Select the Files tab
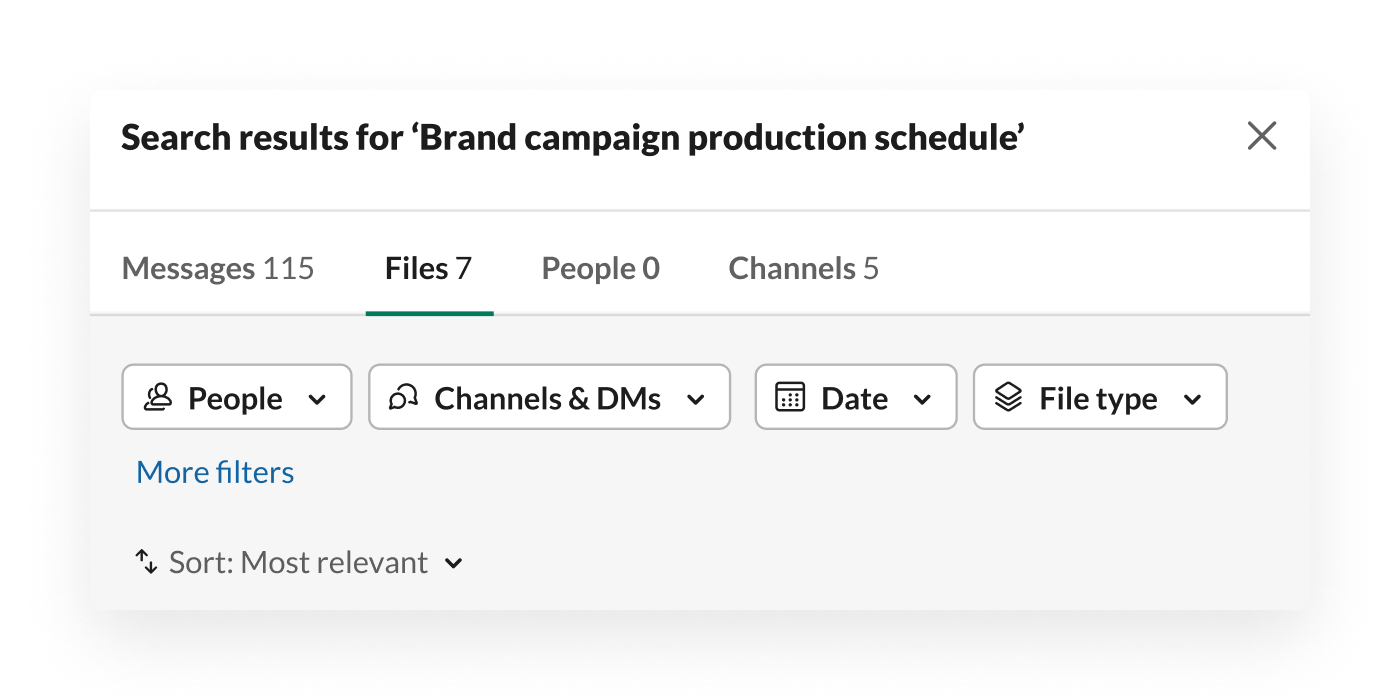This screenshot has width=1400, height=700. click(428, 268)
